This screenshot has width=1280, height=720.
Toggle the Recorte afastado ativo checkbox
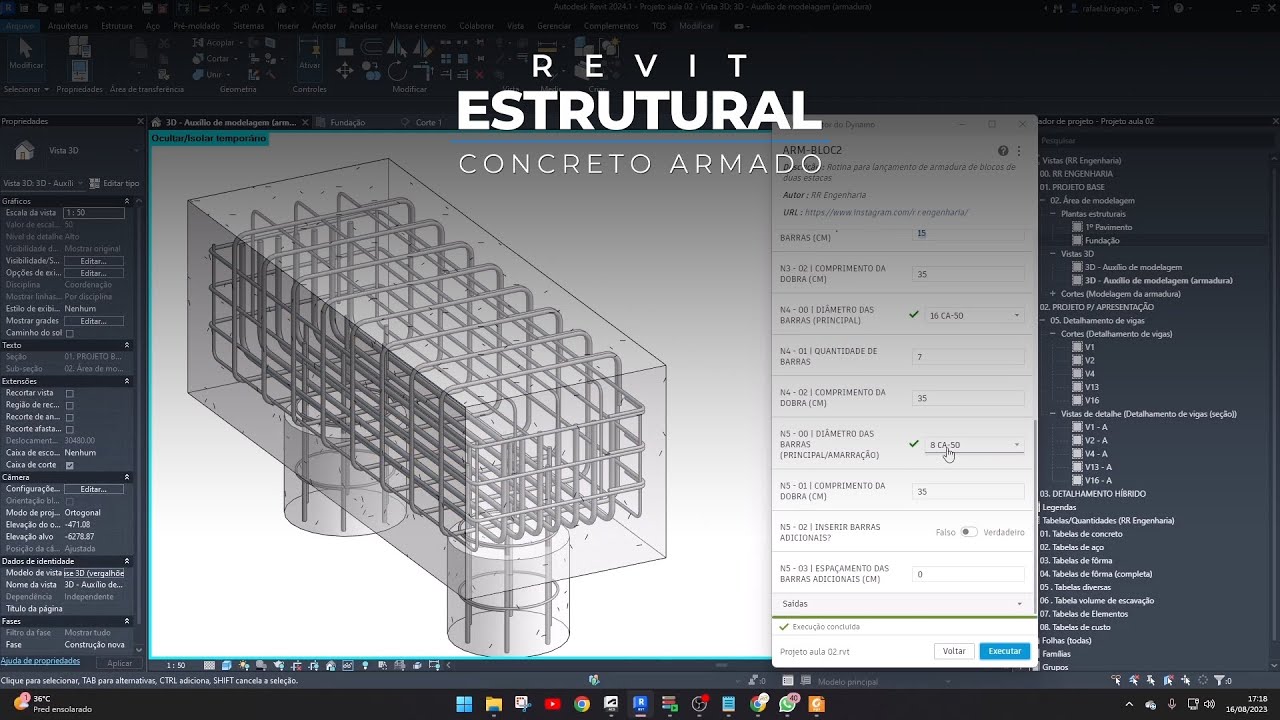(x=69, y=429)
